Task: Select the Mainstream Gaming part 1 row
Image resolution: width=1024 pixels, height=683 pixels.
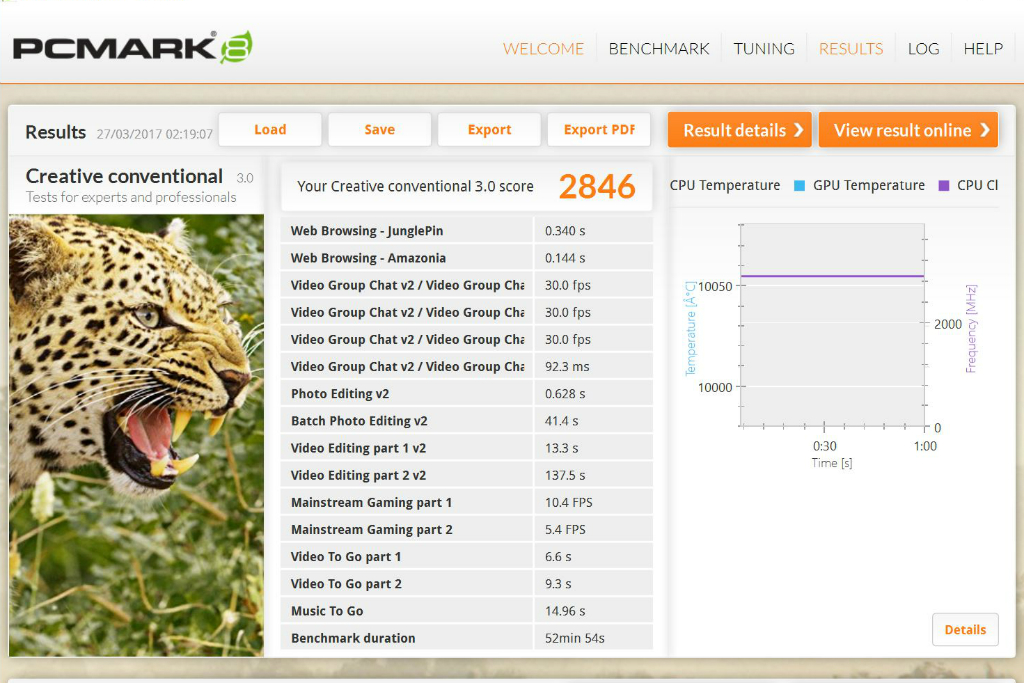Action: click(406, 502)
